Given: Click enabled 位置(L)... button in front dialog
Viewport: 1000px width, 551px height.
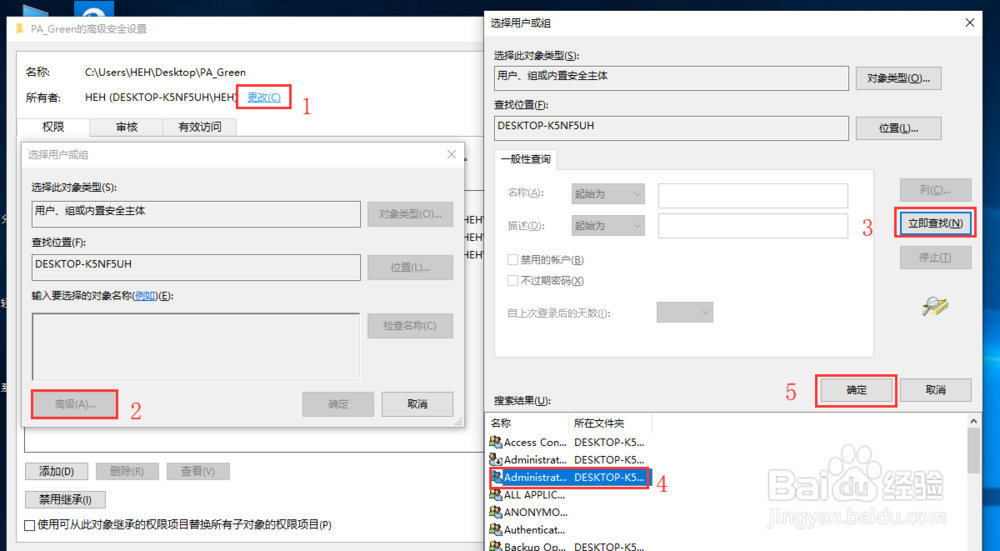Looking at the screenshot, I should click(x=898, y=128).
